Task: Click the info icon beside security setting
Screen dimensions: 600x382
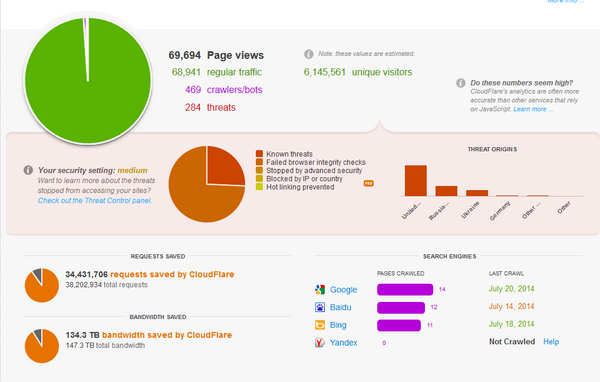Action: click(28, 170)
